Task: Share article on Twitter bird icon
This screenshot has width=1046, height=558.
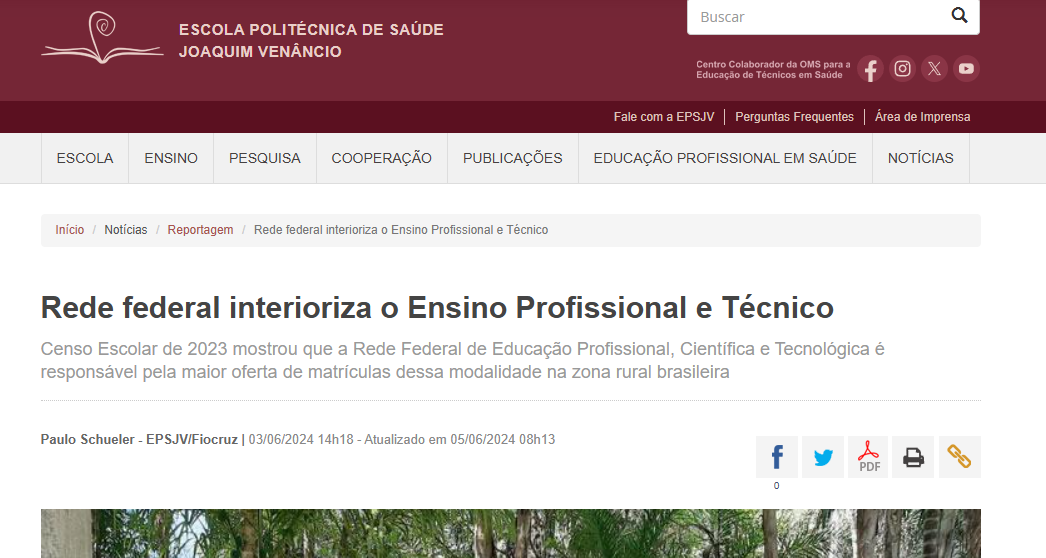Action: pos(823,457)
